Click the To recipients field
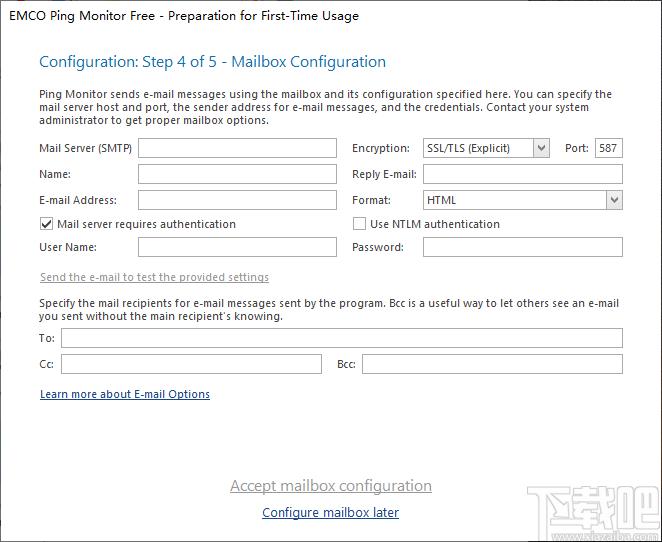 342,338
